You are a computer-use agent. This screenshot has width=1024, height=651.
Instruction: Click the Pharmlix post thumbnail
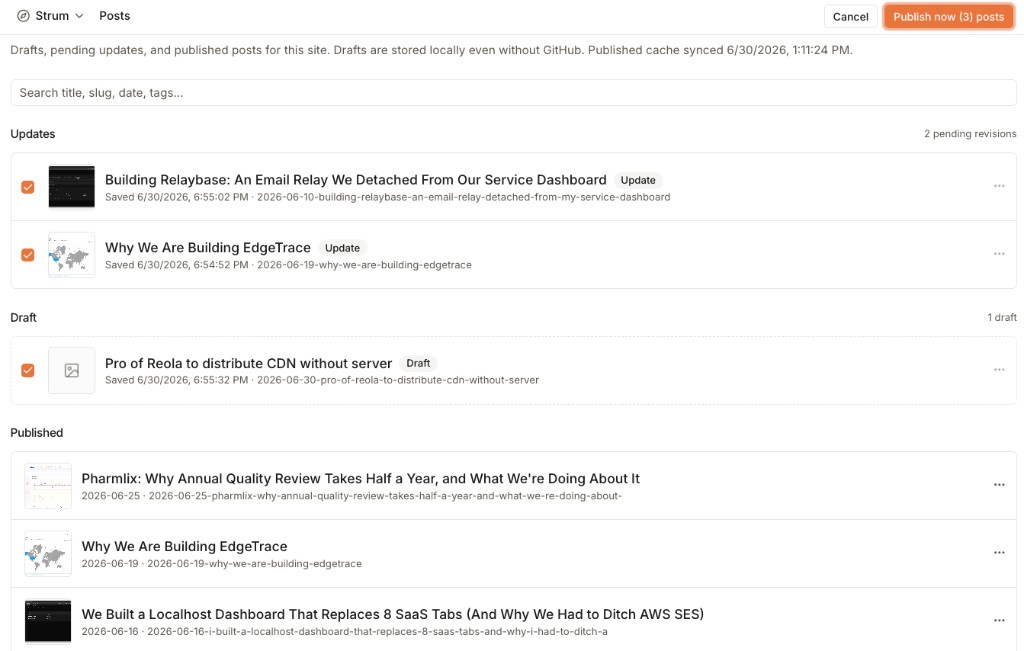[48, 486]
